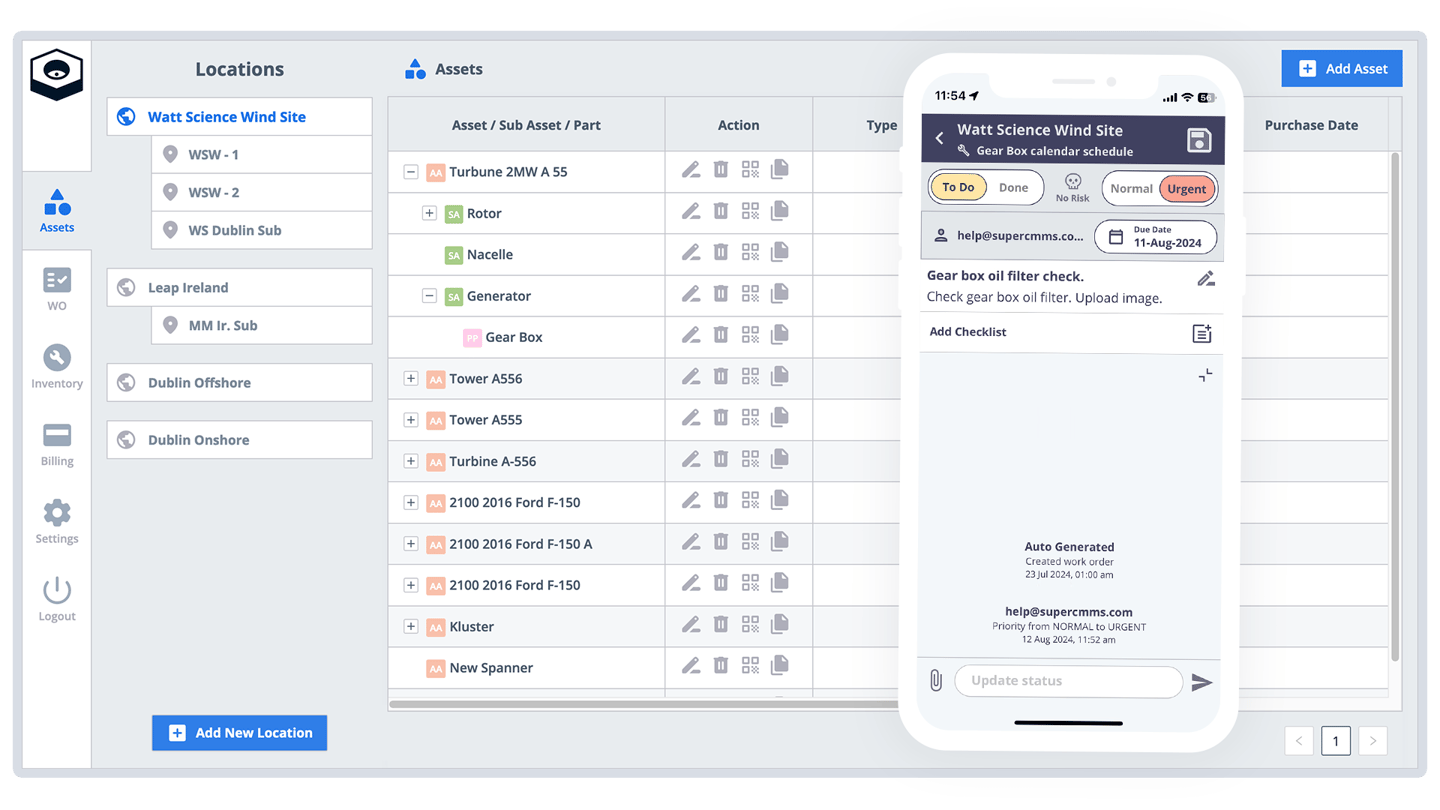Select the WSW - 1 sub location
1440x810 pixels.
click(262, 155)
